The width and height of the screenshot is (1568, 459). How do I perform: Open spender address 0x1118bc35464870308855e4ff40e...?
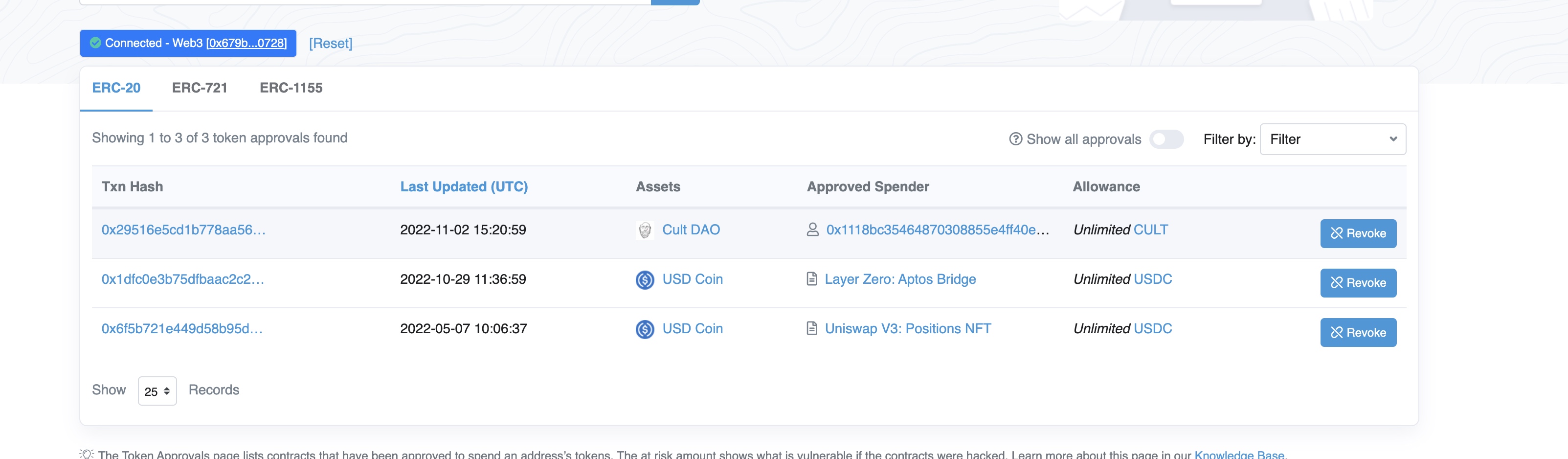pyautogui.click(x=938, y=229)
